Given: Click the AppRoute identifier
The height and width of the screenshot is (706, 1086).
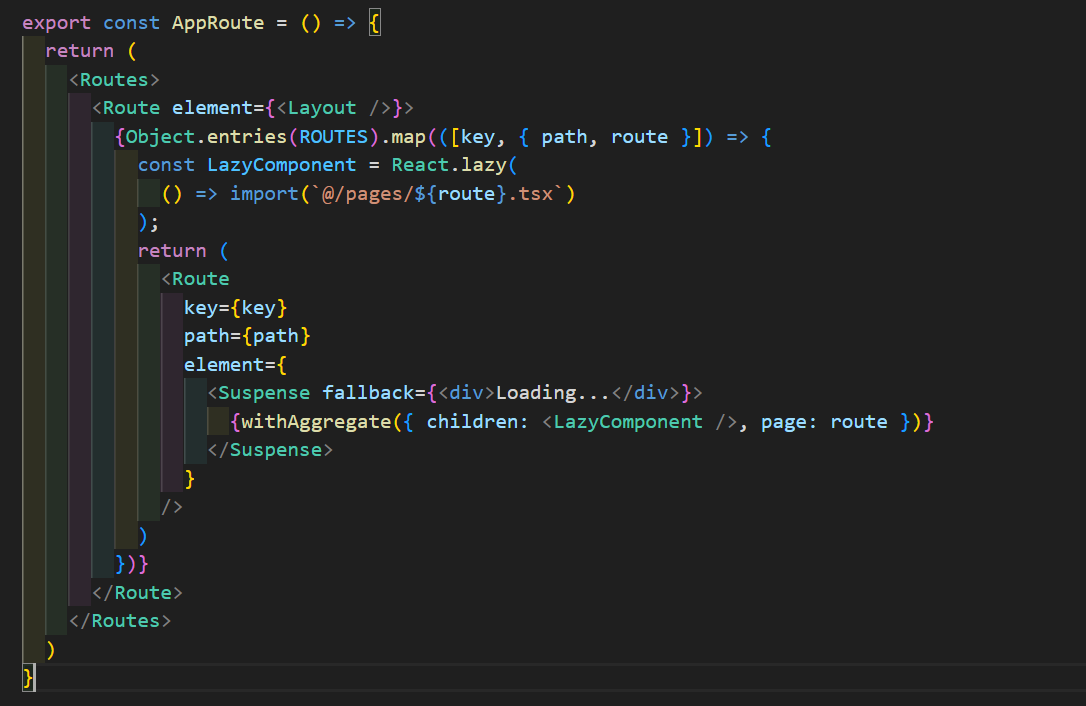Looking at the screenshot, I should click(218, 23).
